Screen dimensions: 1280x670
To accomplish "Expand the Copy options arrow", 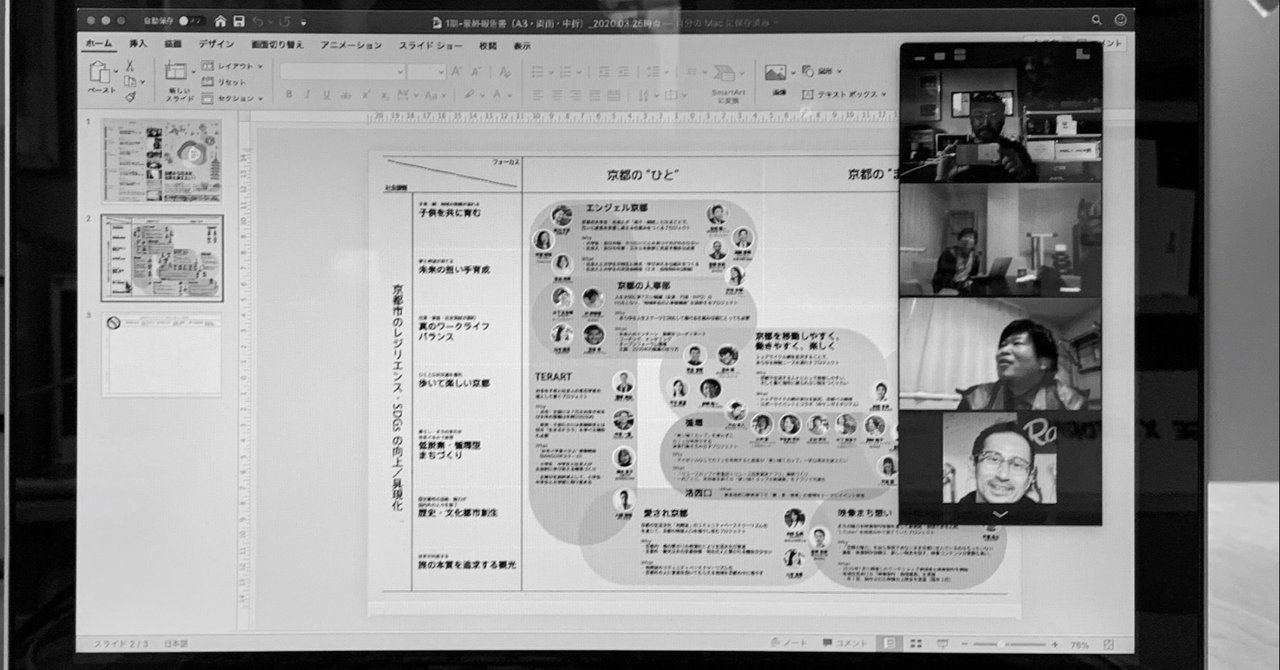I will (x=142, y=82).
